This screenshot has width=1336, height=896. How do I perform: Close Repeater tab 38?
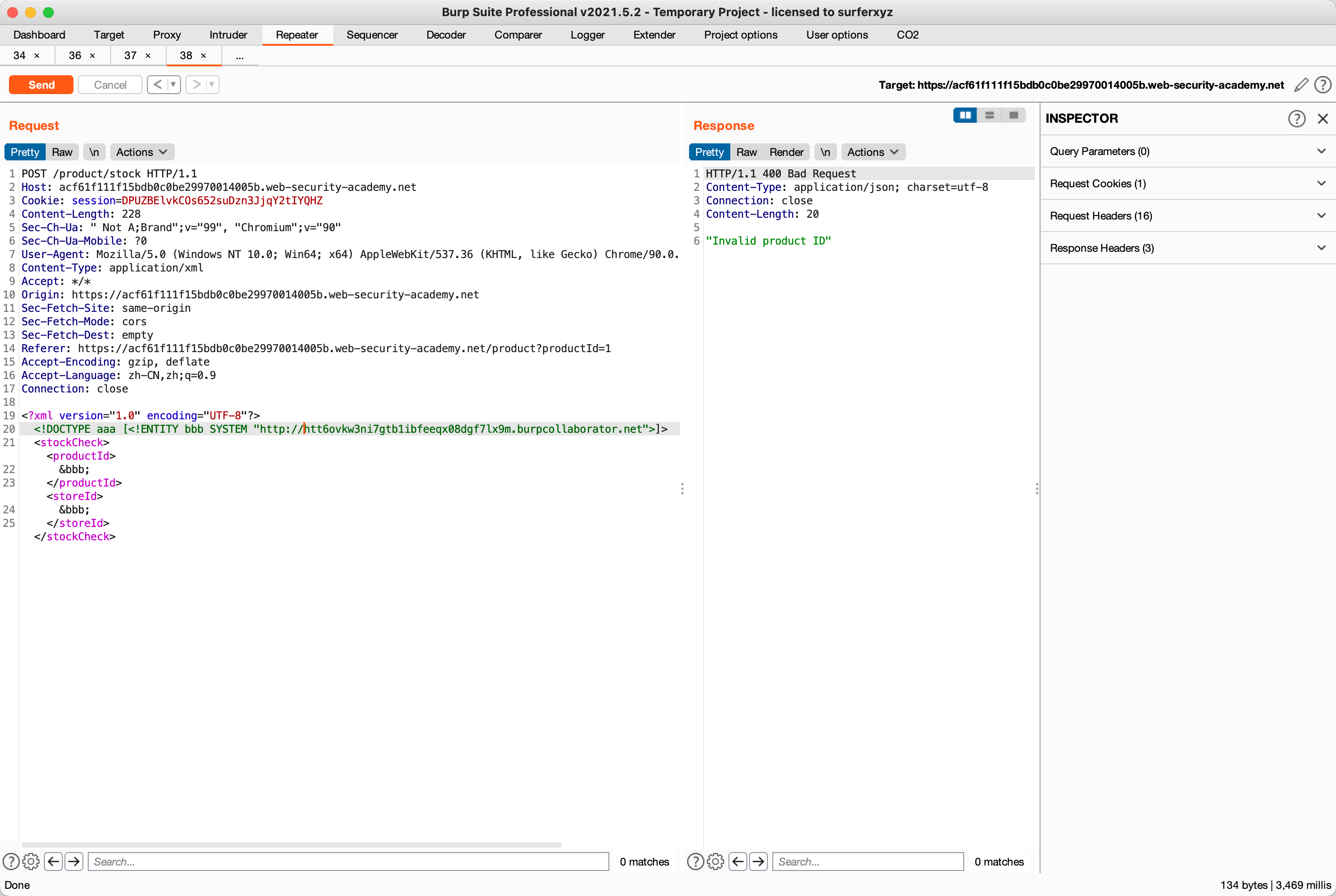(203, 56)
